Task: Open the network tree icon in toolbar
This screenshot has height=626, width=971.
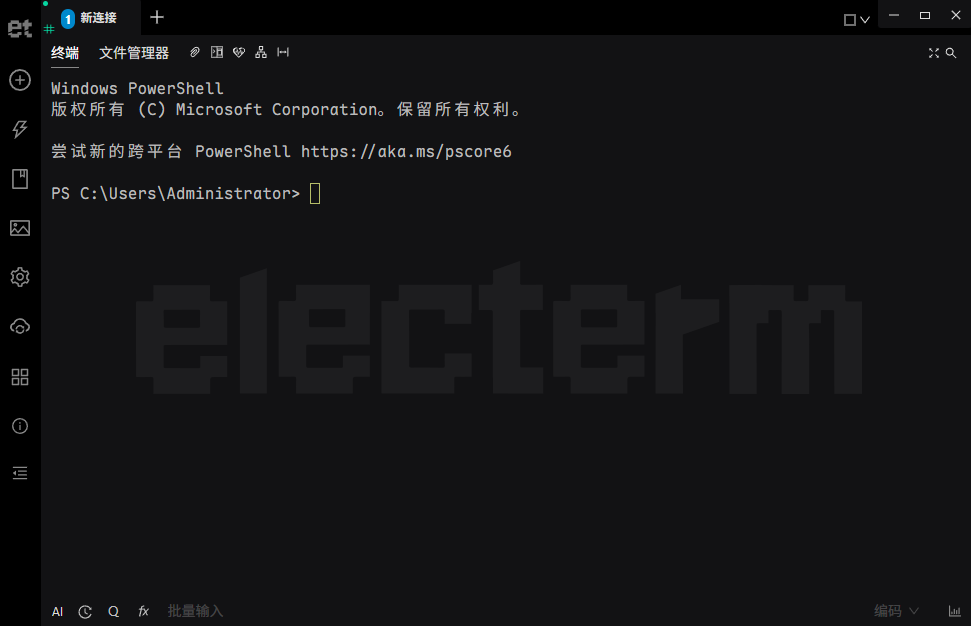Action: point(261,53)
